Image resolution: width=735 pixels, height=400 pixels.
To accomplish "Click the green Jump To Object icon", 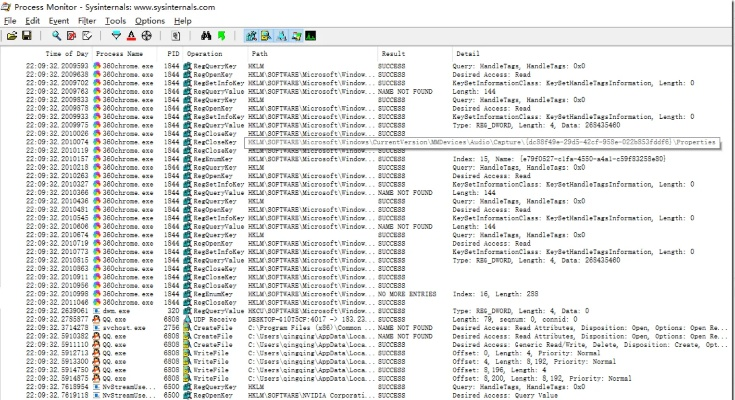I will (x=220, y=35).
